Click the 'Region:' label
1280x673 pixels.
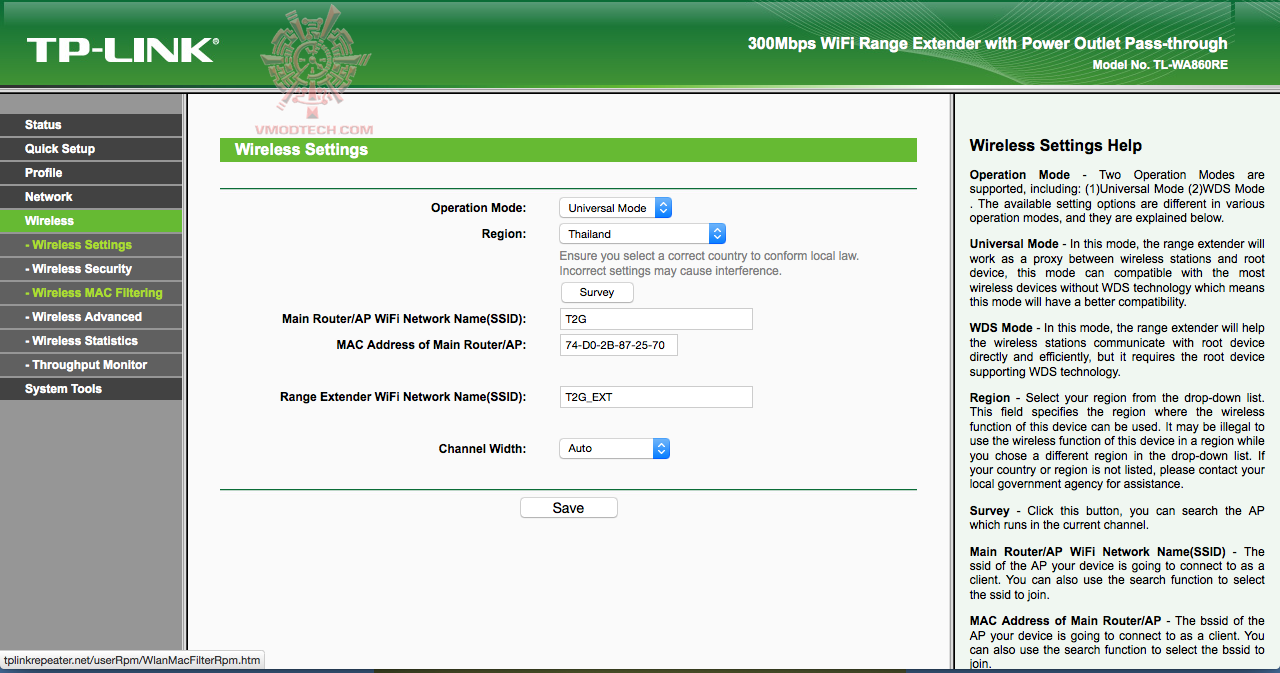click(504, 234)
